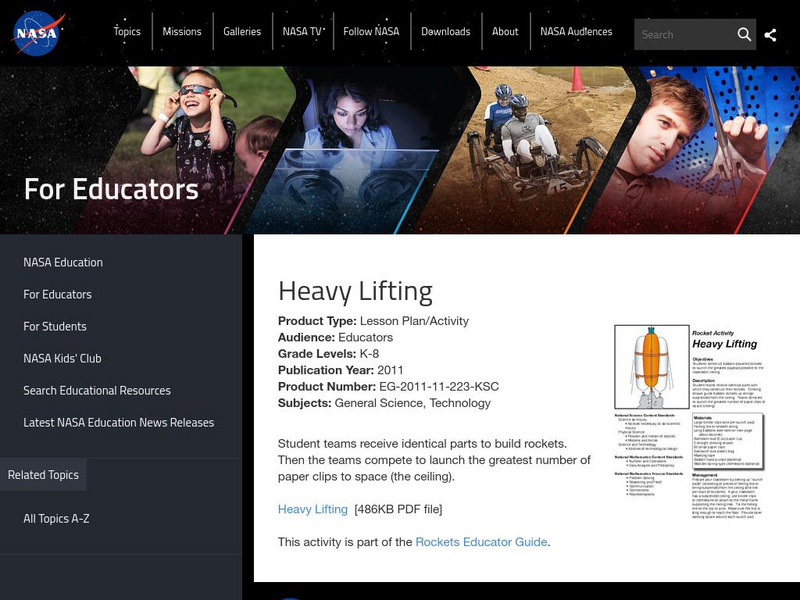Open the NASA TV menu
800x600 pixels.
point(302,32)
